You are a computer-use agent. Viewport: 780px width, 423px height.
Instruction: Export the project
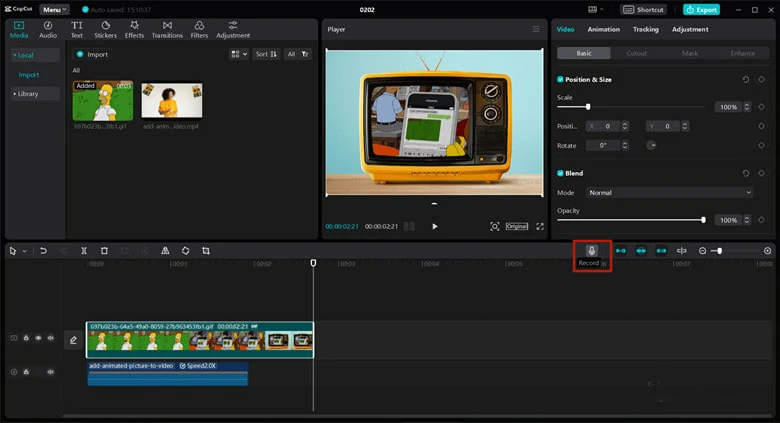tap(701, 9)
